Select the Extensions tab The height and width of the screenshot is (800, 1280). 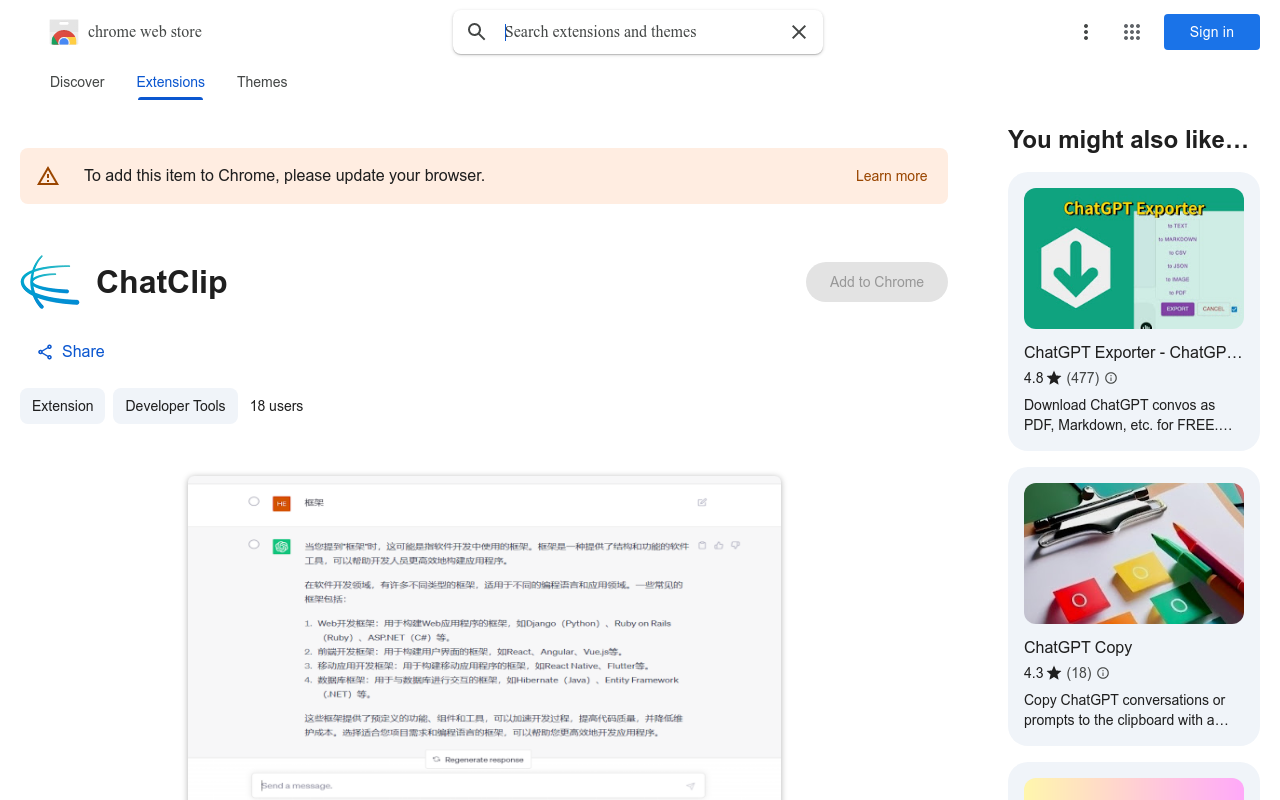(171, 82)
